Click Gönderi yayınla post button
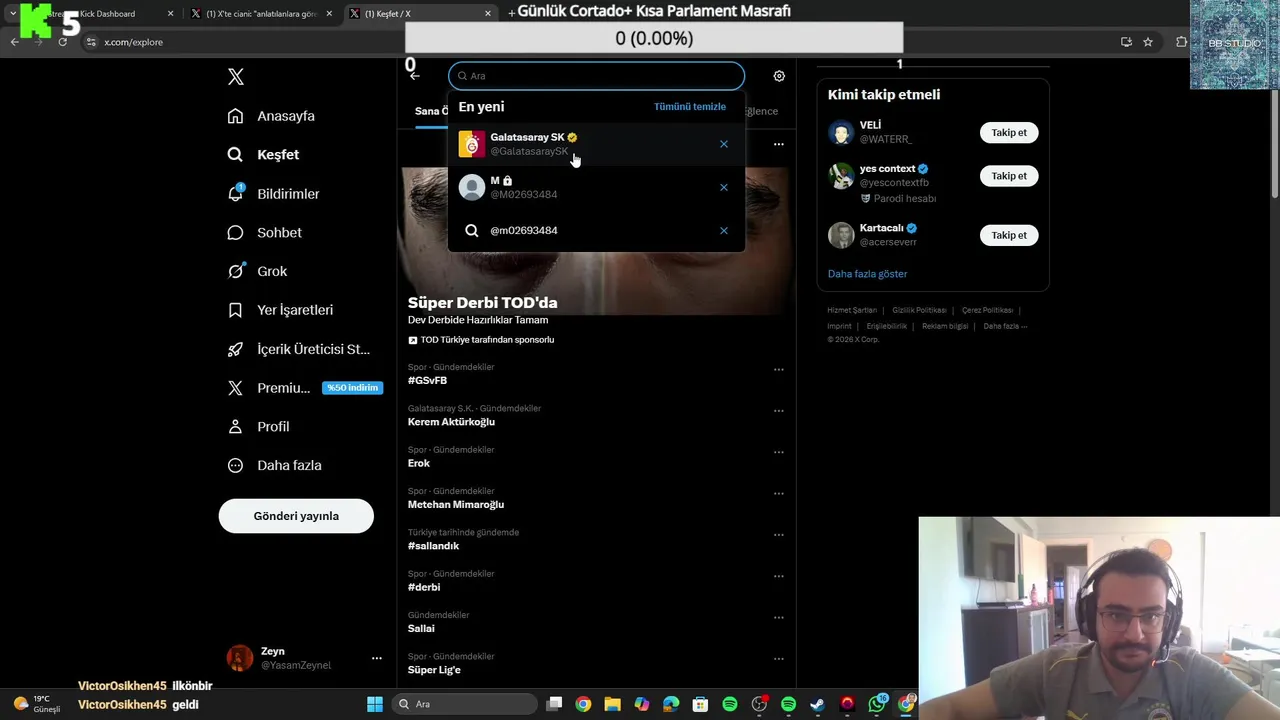1280x720 pixels. (x=296, y=516)
